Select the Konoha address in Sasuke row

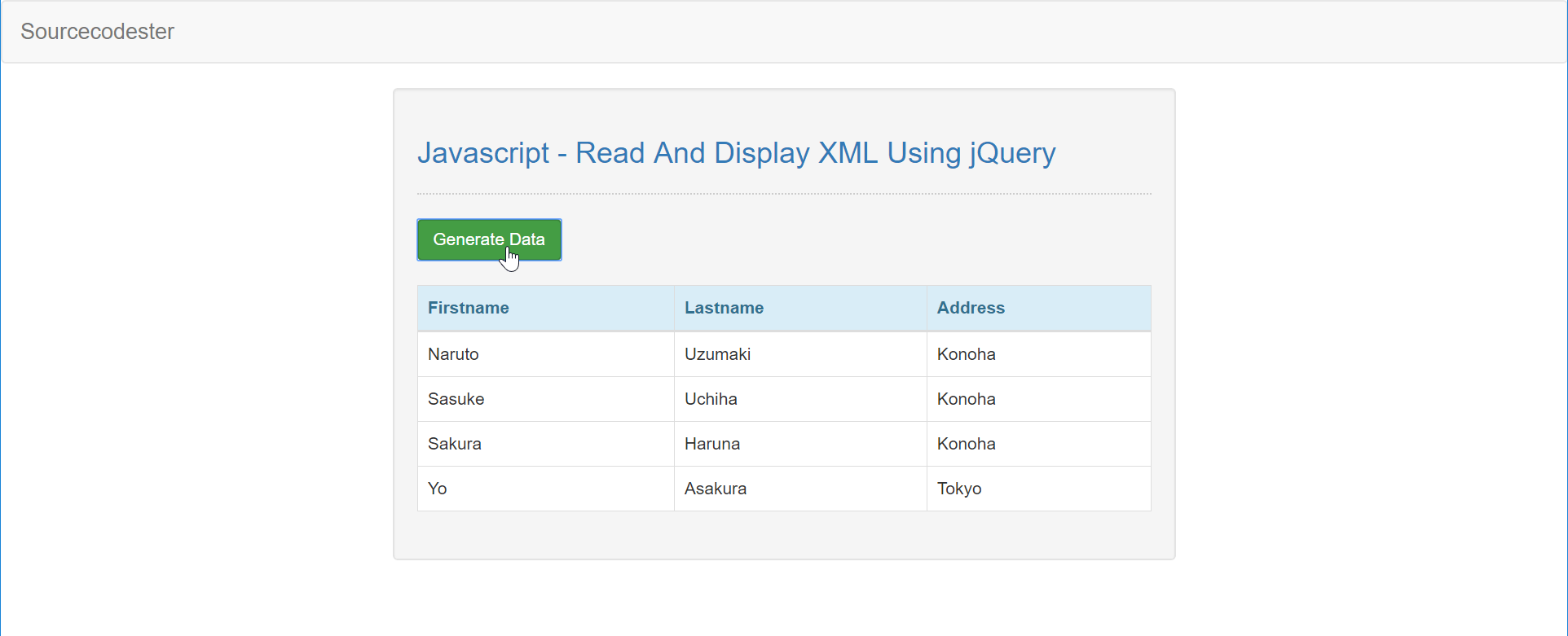(1039, 399)
